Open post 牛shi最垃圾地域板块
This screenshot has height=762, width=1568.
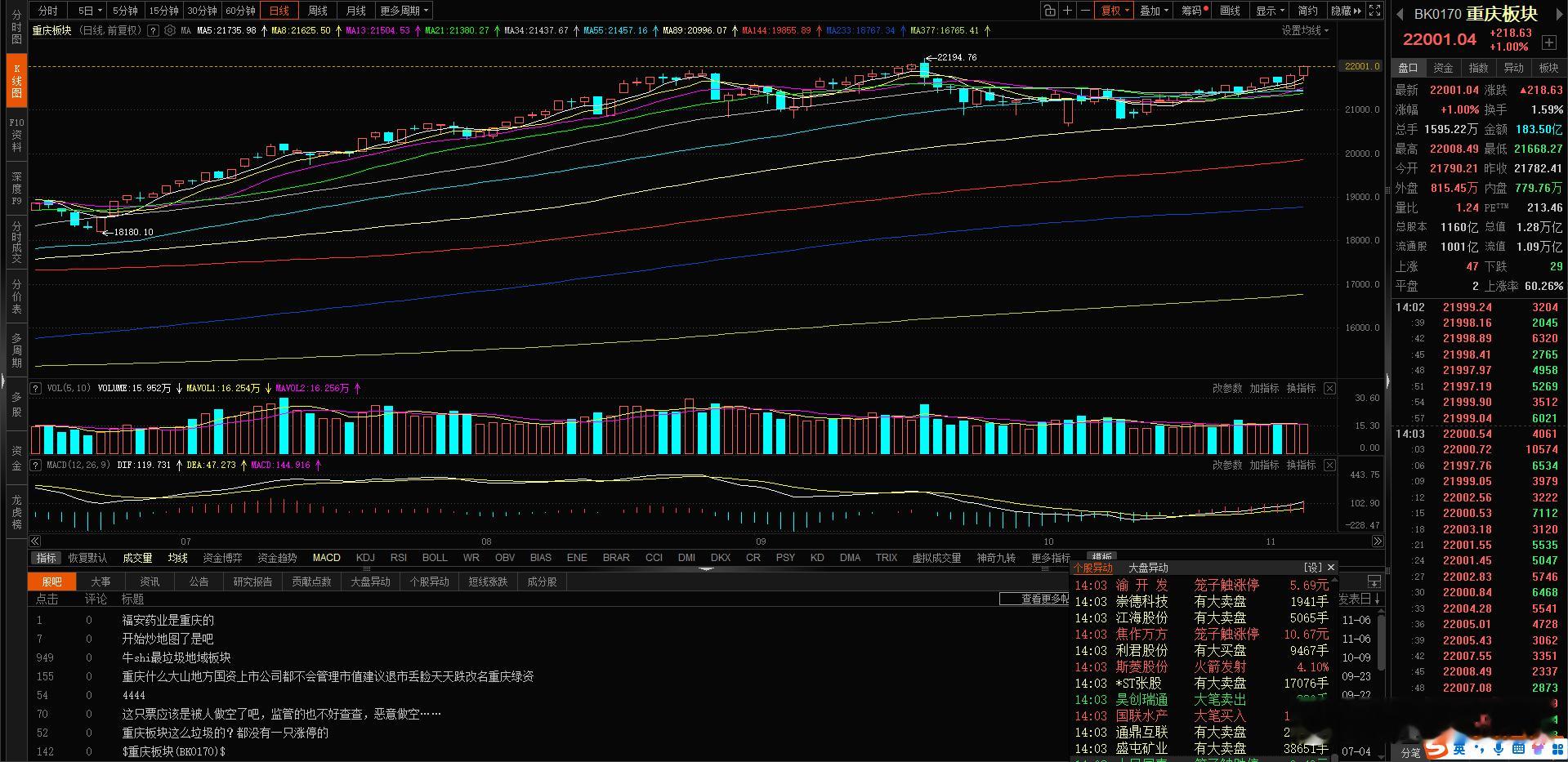[x=176, y=657]
